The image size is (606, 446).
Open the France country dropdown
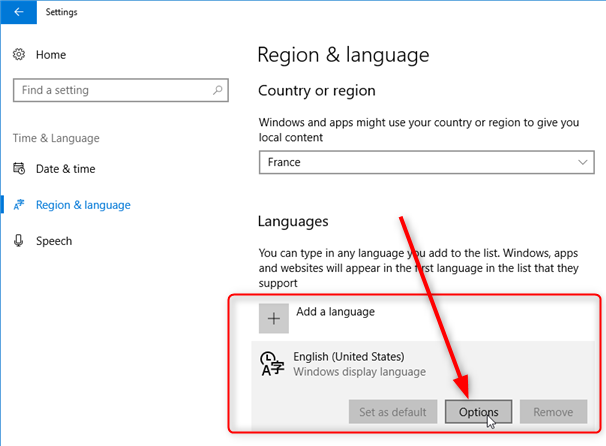427,162
